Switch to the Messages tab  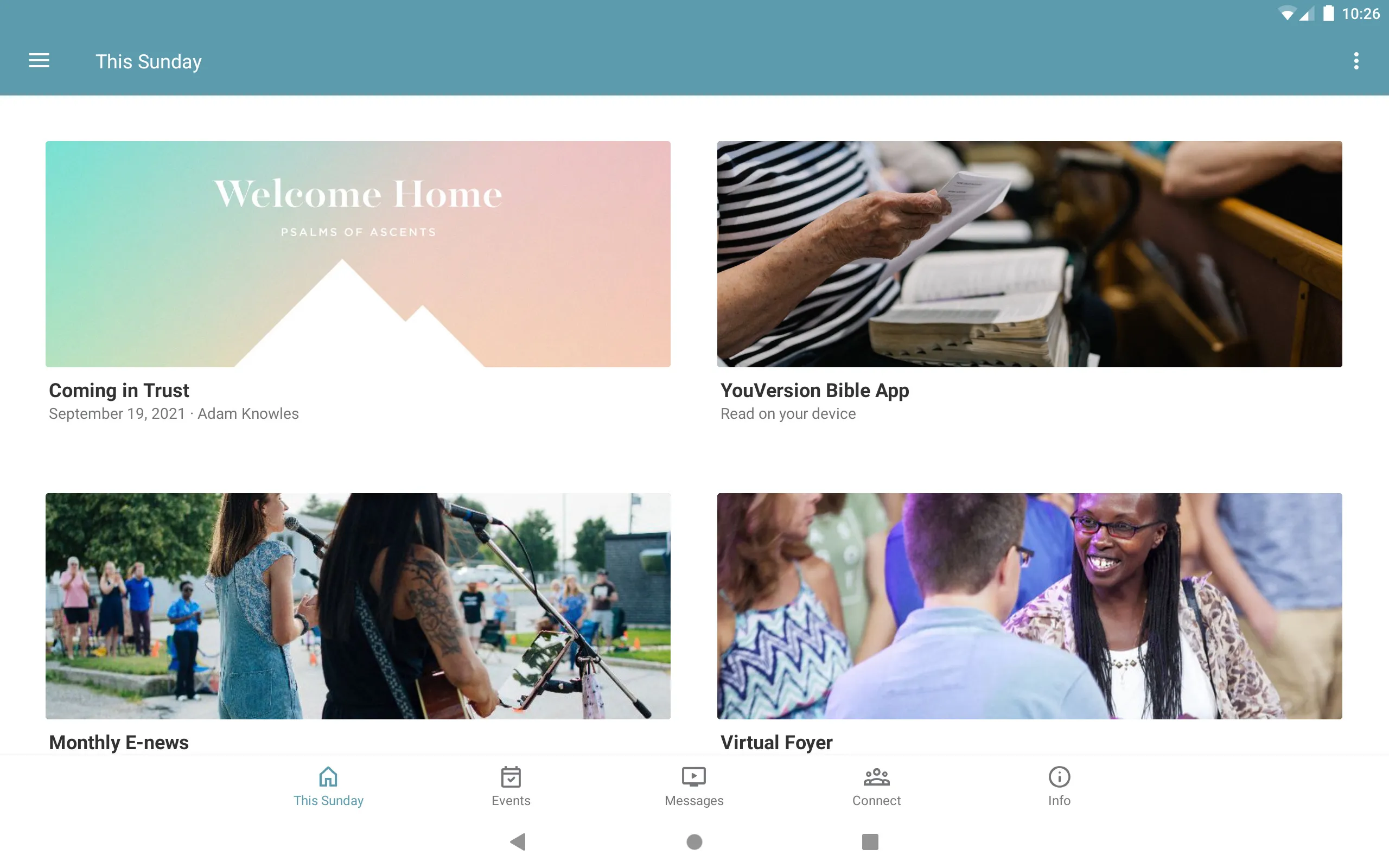(694, 788)
